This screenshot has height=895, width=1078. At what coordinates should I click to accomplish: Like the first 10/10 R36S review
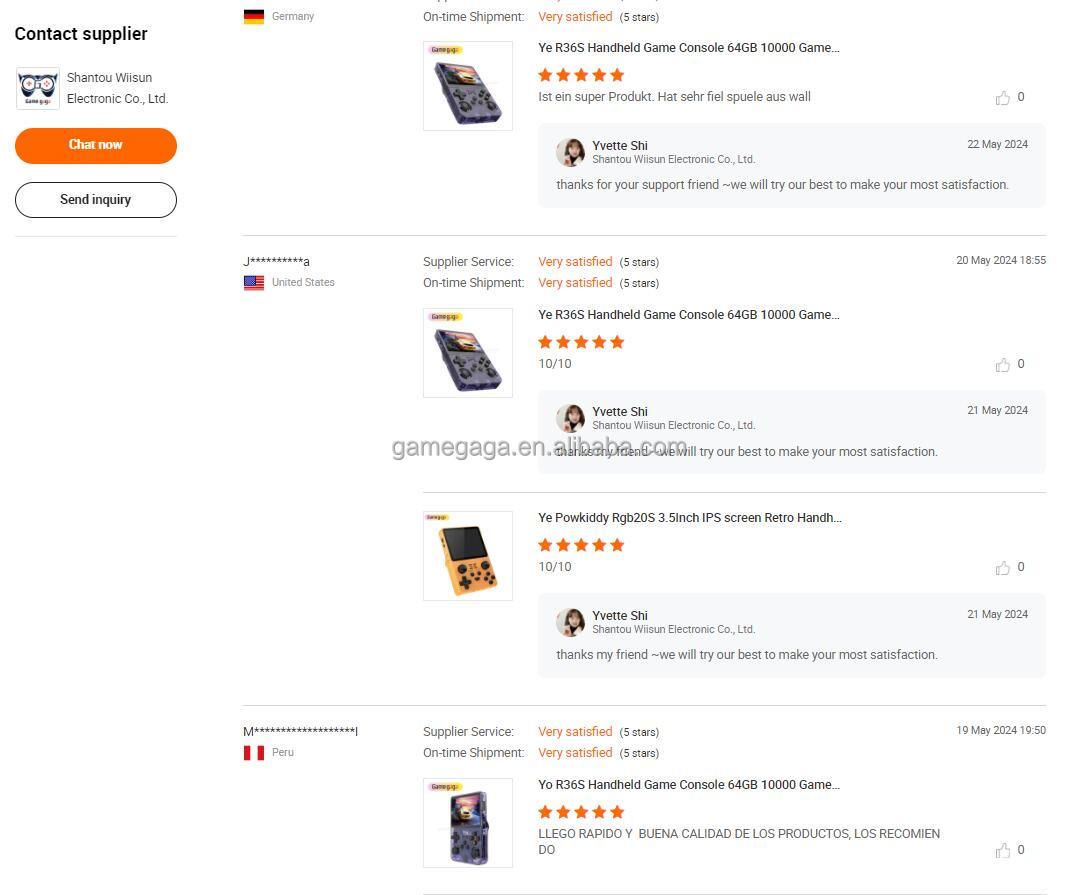coord(1003,365)
